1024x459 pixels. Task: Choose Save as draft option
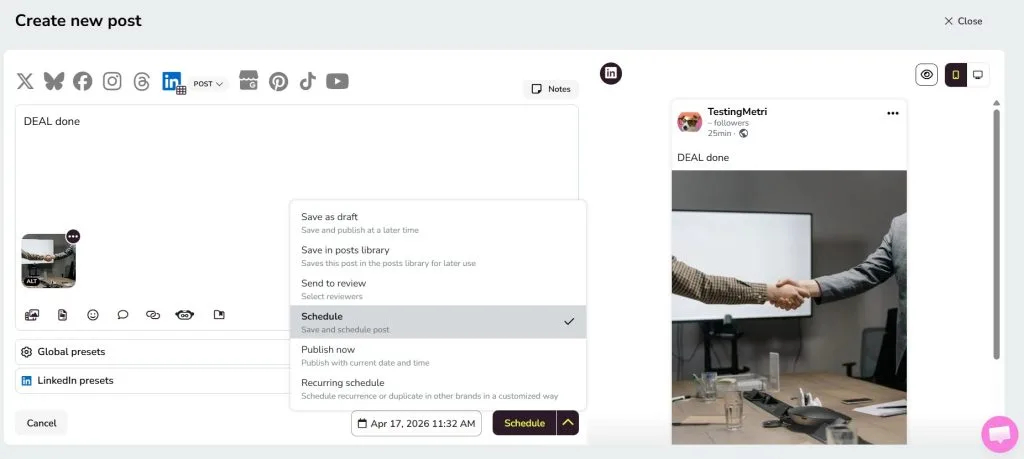[438, 223]
